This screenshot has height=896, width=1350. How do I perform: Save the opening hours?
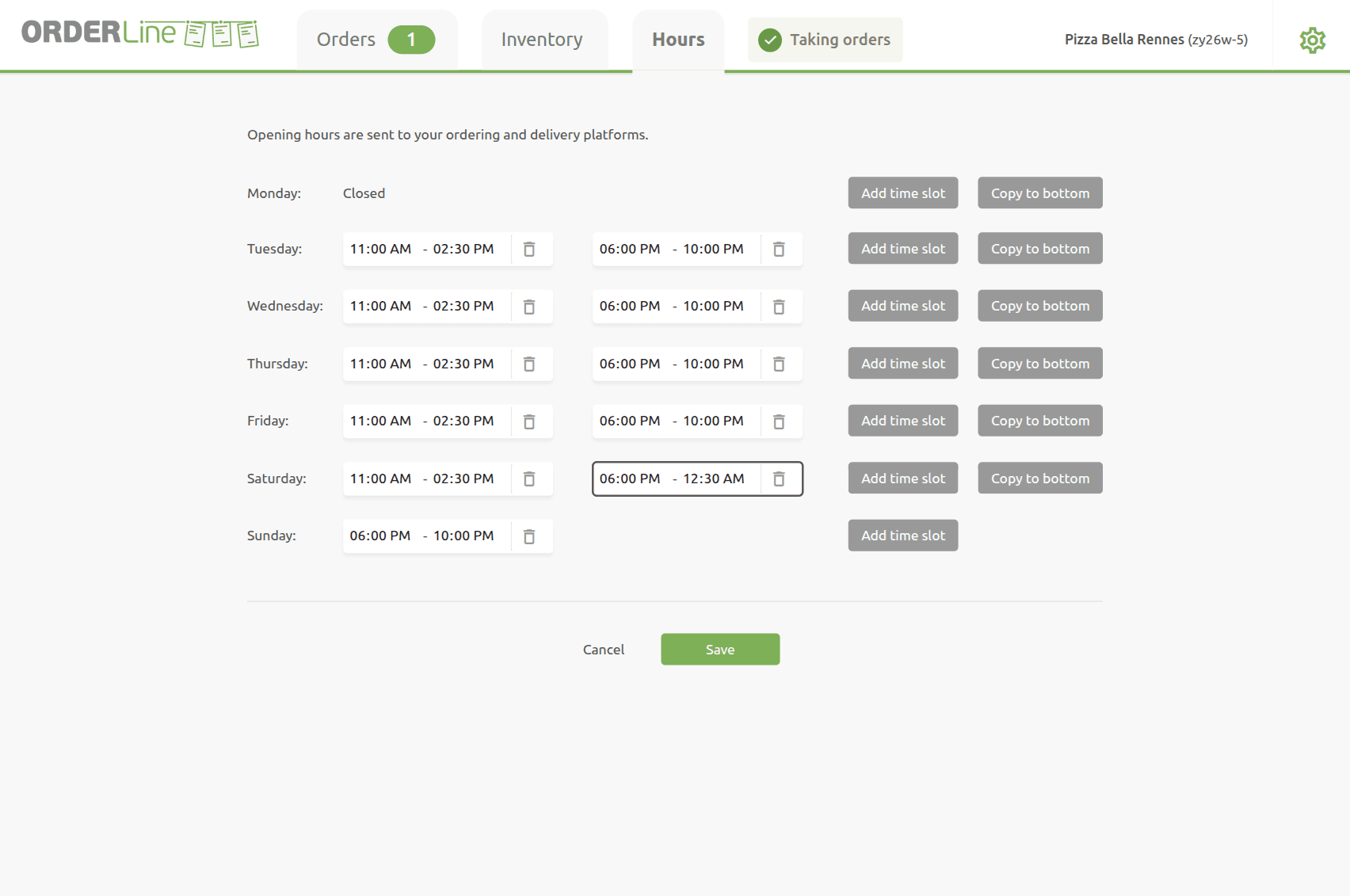[720, 649]
